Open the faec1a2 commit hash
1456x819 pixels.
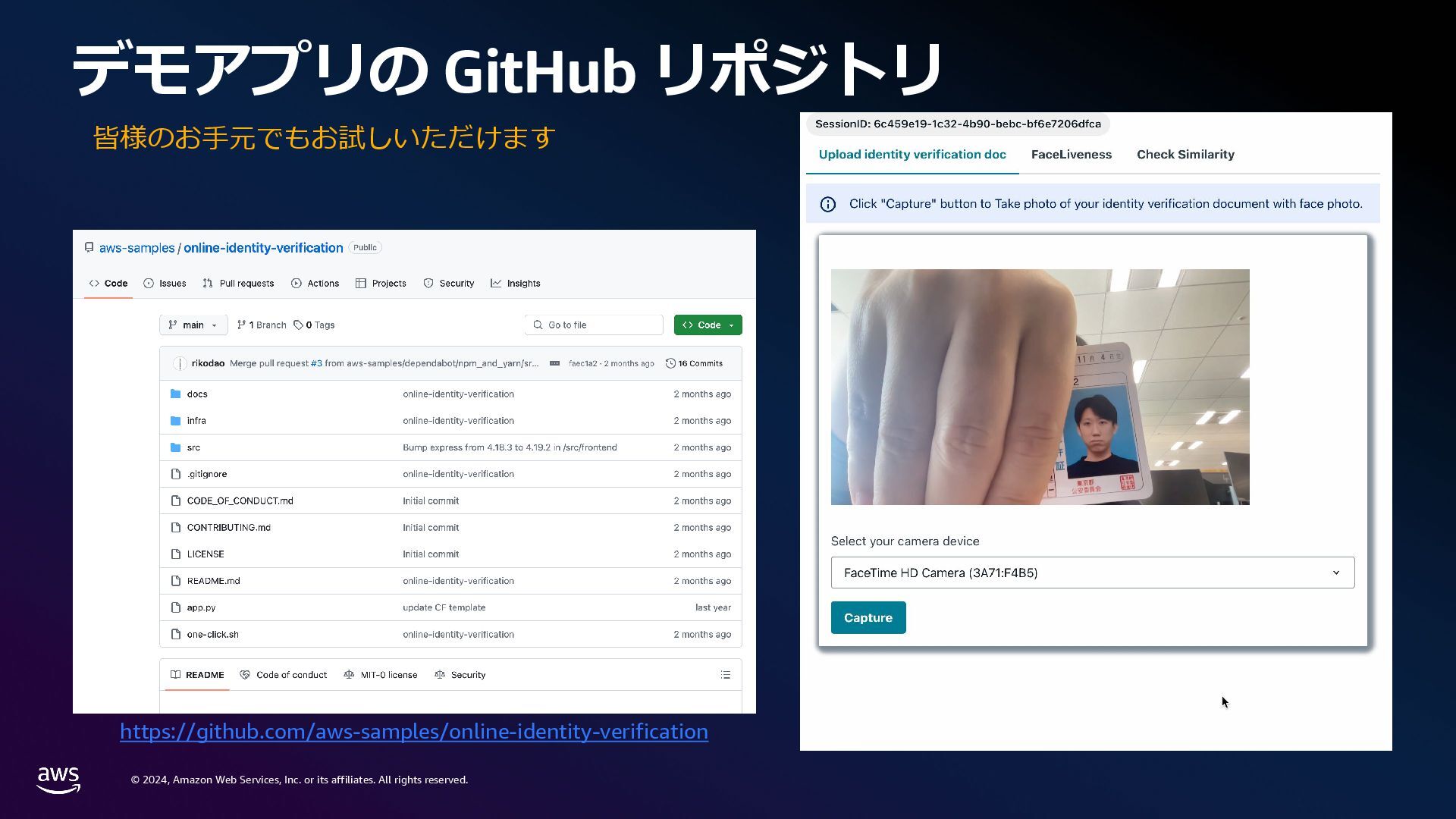[582, 364]
